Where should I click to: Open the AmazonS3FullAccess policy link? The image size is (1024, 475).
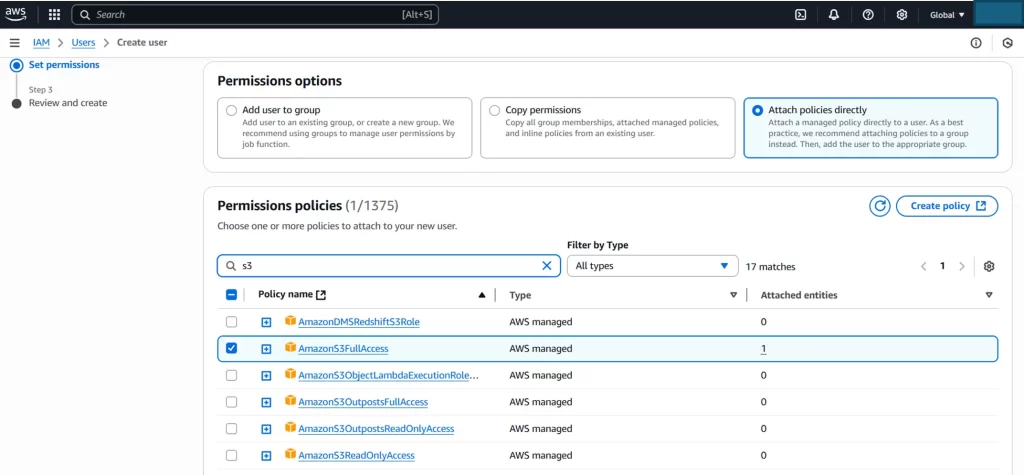(344, 349)
